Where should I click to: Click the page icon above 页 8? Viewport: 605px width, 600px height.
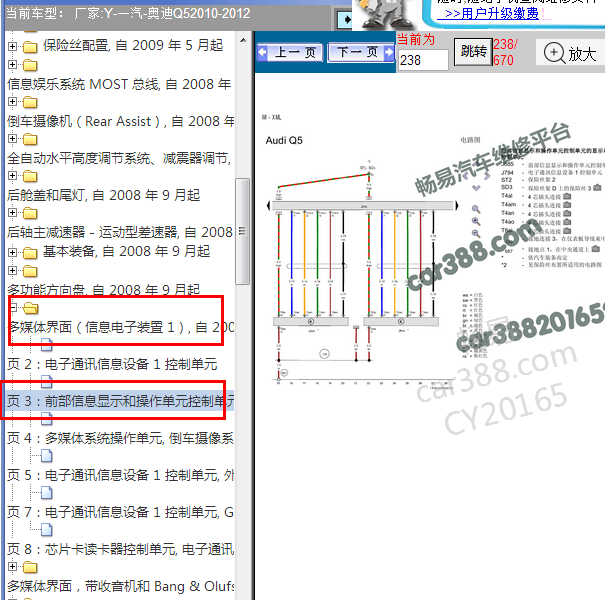pos(47,530)
